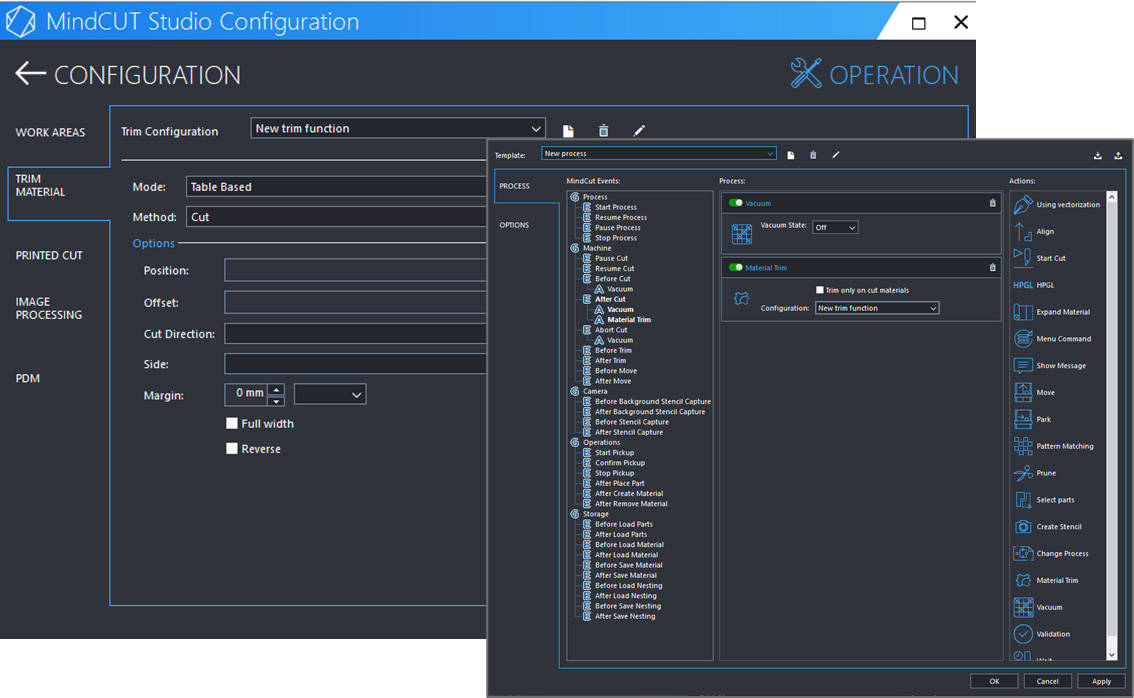
Task: Select Material Trim under After Cut
Action: [x=629, y=320]
